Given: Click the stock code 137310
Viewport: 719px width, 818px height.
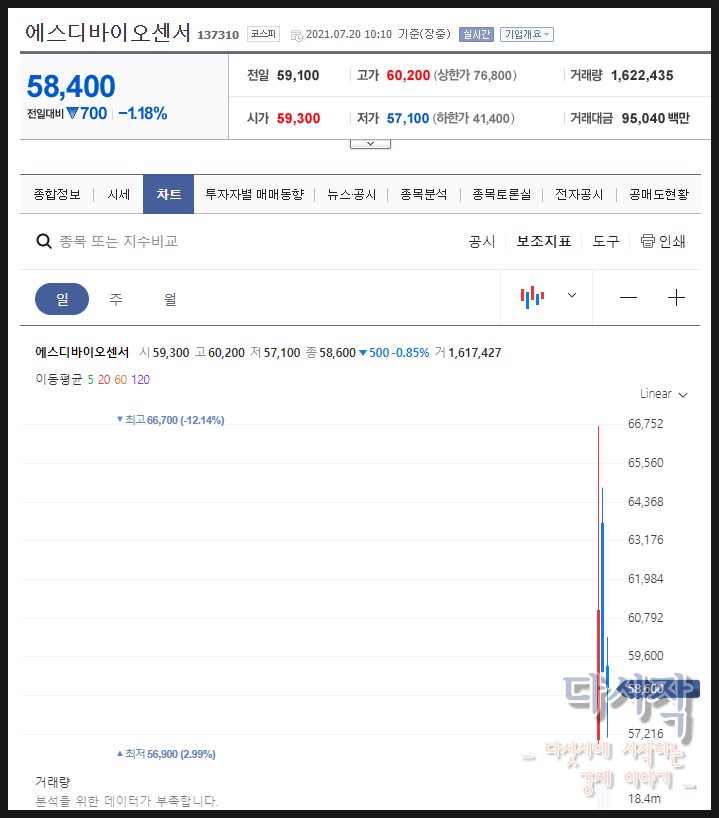Looking at the screenshot, I should coord(218,35).
